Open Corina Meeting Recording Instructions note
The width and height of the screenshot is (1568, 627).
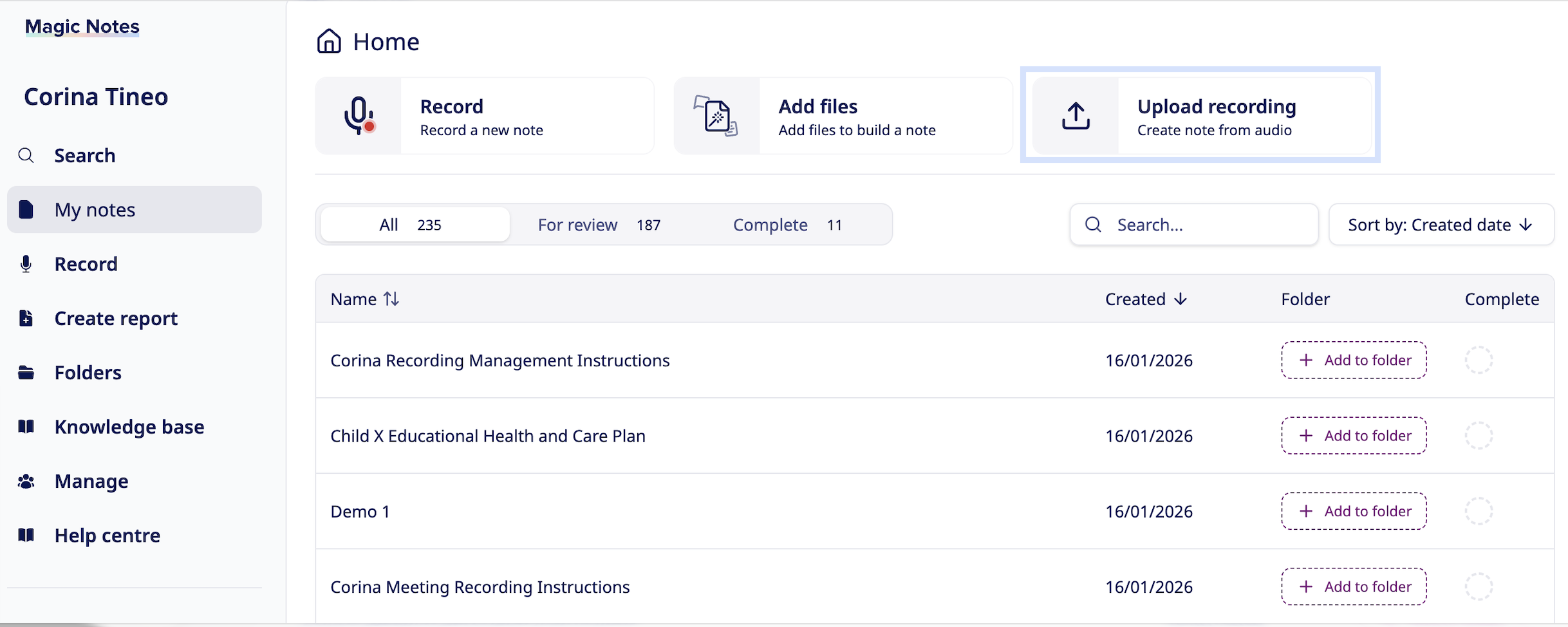pos(480,587)
